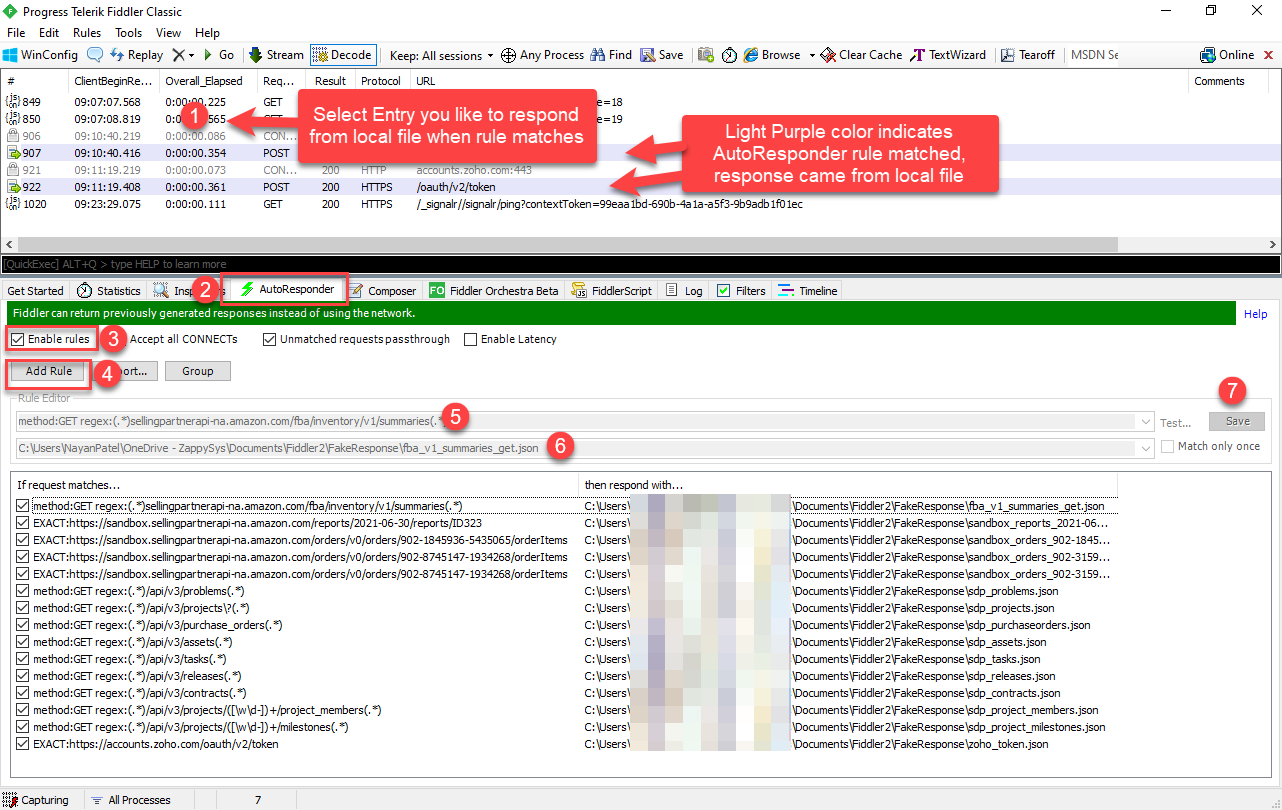Click the QuickExec command input box

coord(640,264)
